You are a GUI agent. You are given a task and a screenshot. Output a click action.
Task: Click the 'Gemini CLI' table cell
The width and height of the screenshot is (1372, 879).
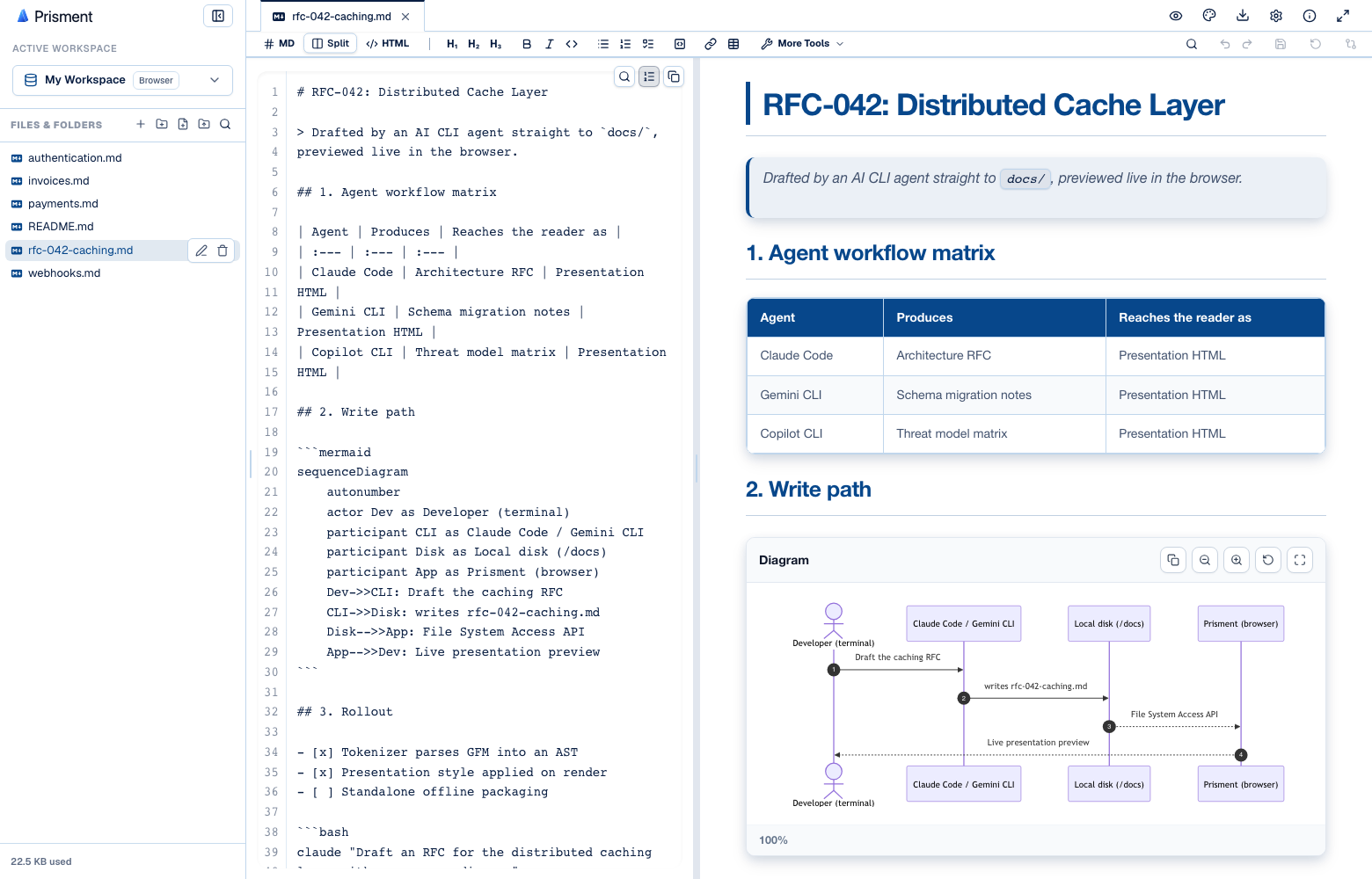click(815, 395)
